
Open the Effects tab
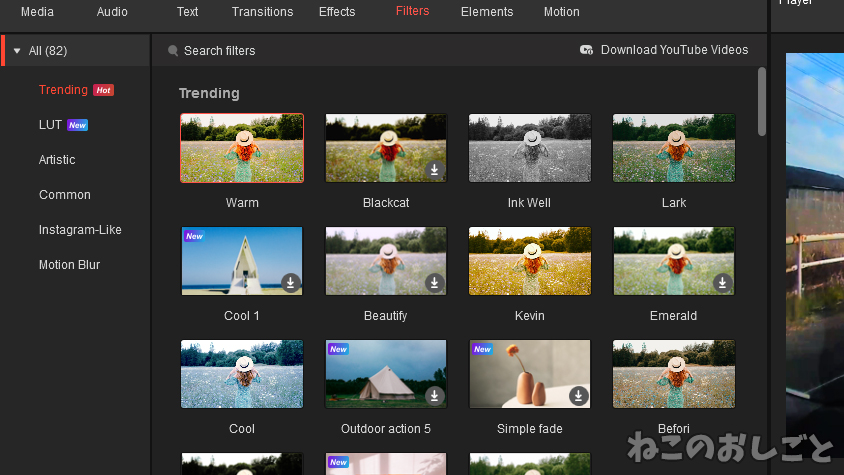point(337,12)
